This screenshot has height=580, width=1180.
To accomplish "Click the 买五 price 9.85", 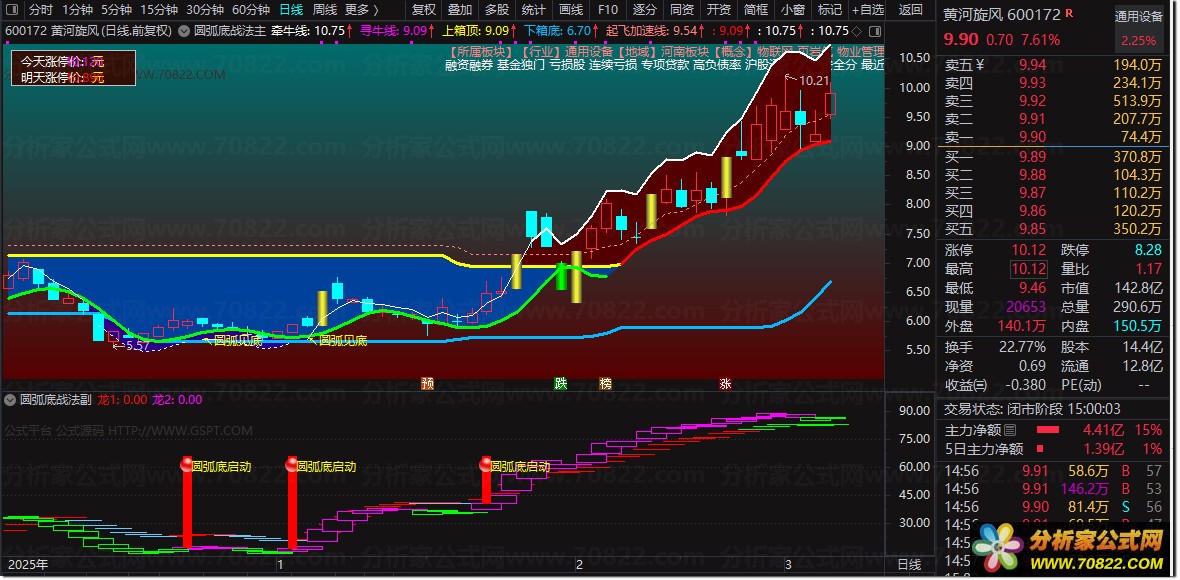I will point(1032,229).
